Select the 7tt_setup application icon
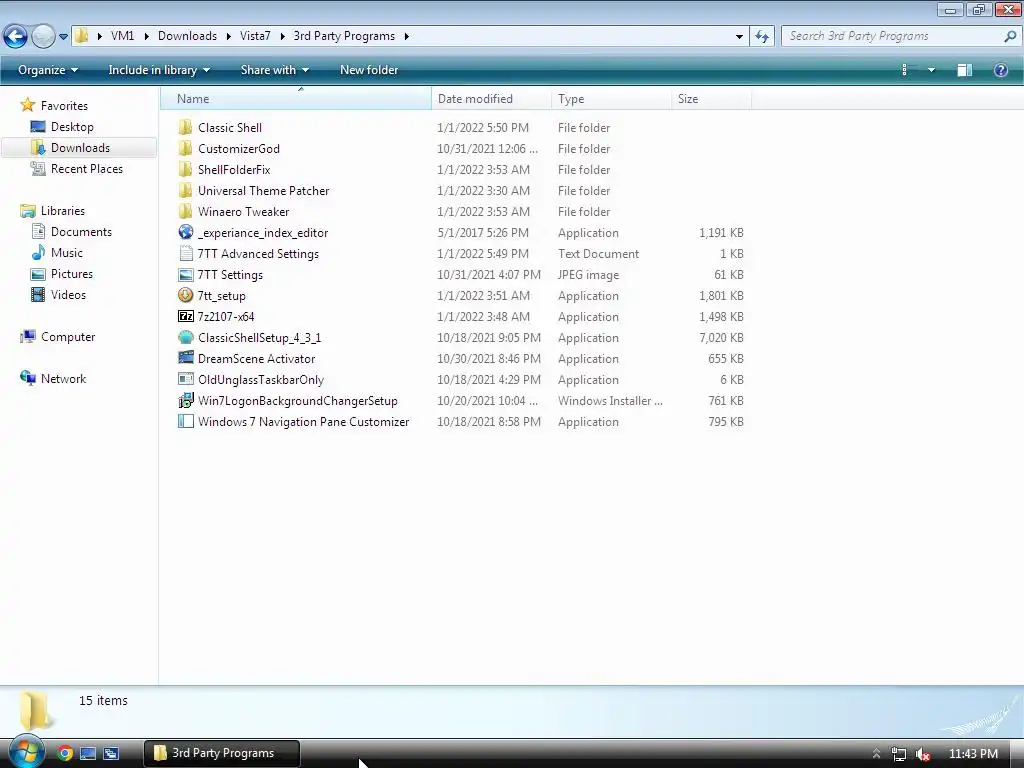Screen dimensions: 1024x768 [x=185, y=295]
